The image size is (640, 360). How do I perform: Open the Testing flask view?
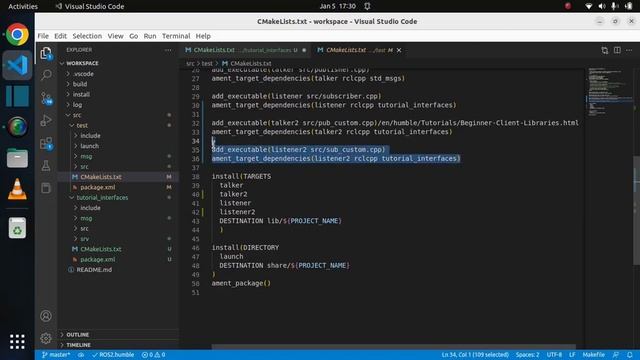[46, 165]
